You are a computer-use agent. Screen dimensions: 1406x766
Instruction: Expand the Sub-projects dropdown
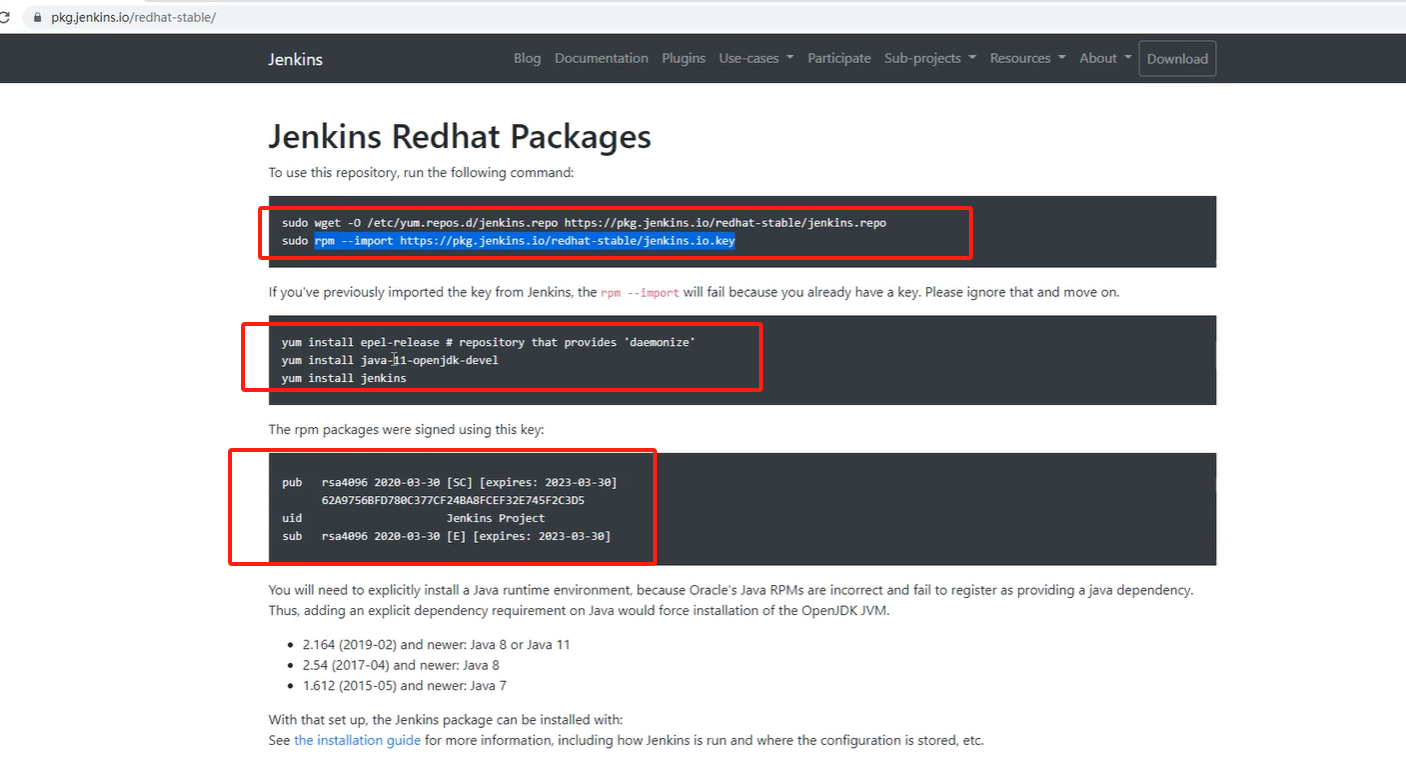(x=930, y=58)
